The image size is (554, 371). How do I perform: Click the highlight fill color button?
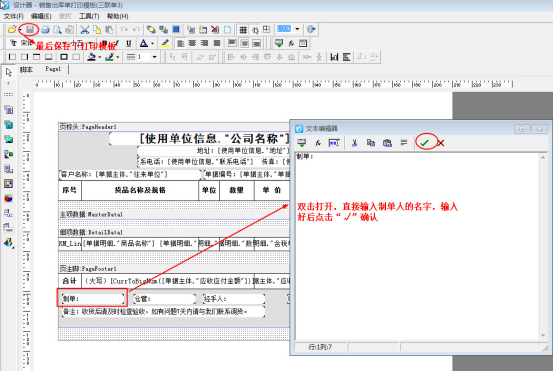[x=165, y=43]
